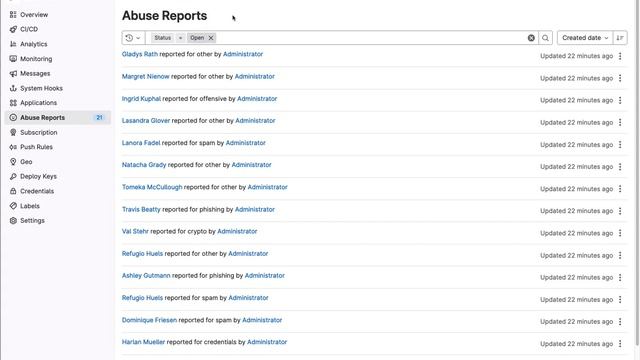The width and height of the screenshot is (640, 360).
Task: Open actions menu for Refugio Huels other report
Action: tap(620, 256)
